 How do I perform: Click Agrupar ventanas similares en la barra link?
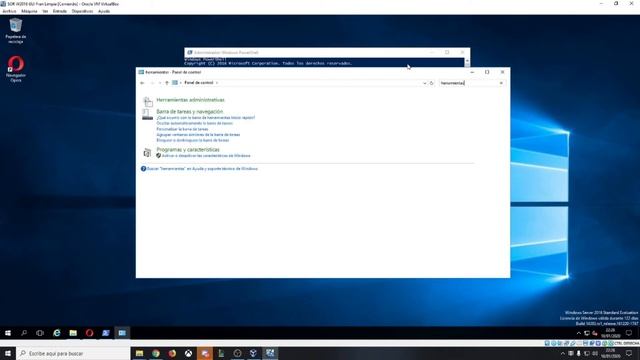point(198,135)
